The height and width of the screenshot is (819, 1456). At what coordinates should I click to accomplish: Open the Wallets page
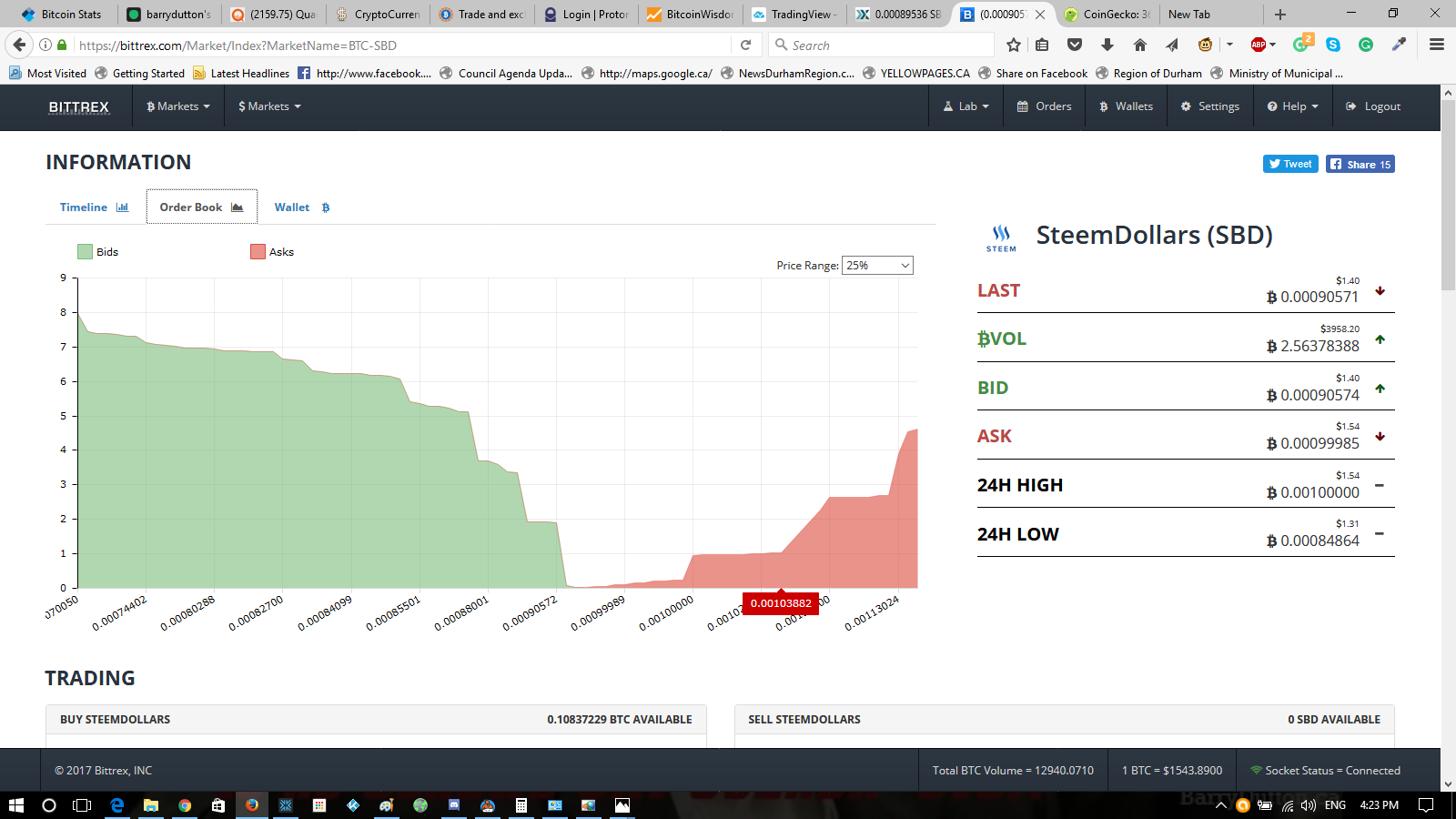tap(1126, 106)
